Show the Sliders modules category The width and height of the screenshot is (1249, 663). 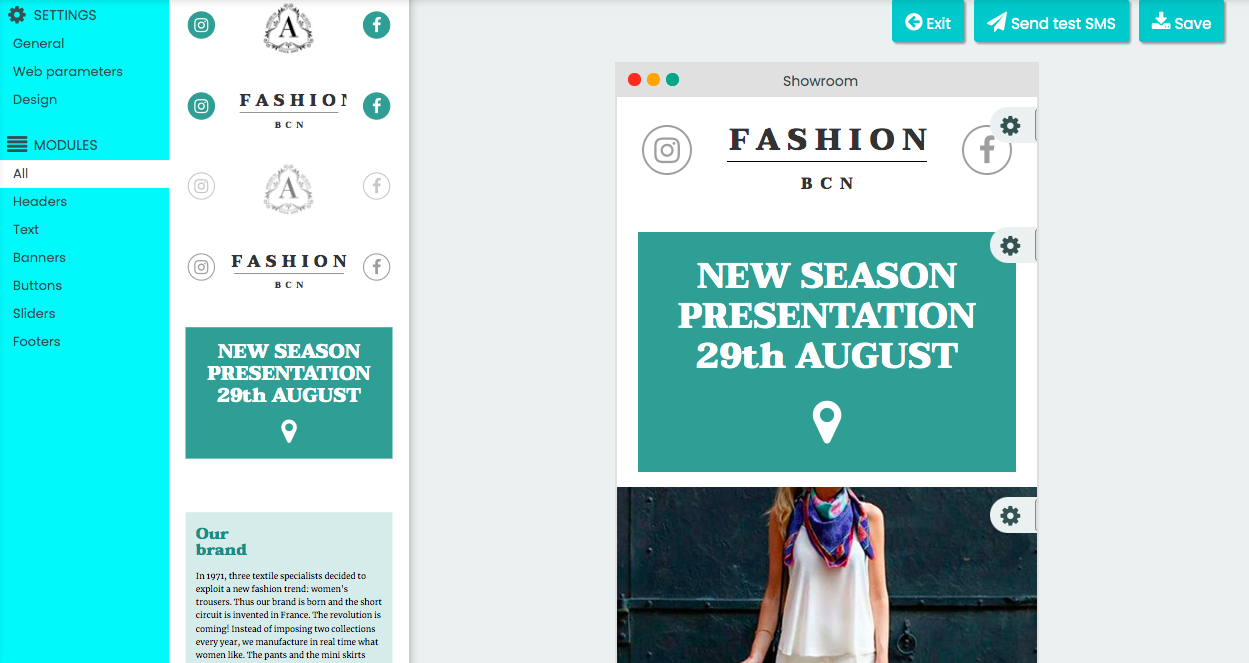point(34,313)
